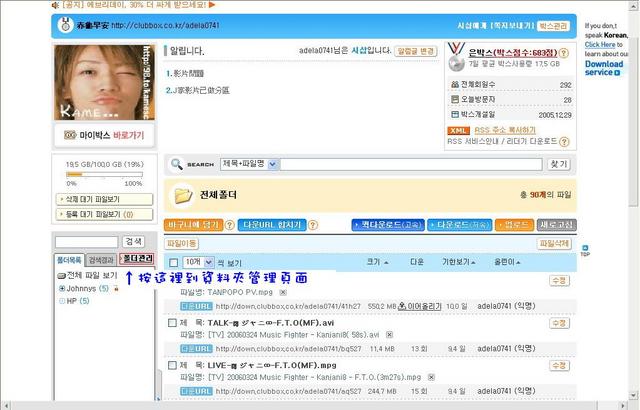
Task: Switch to the 폴더목록 tab
Action: 69,260
